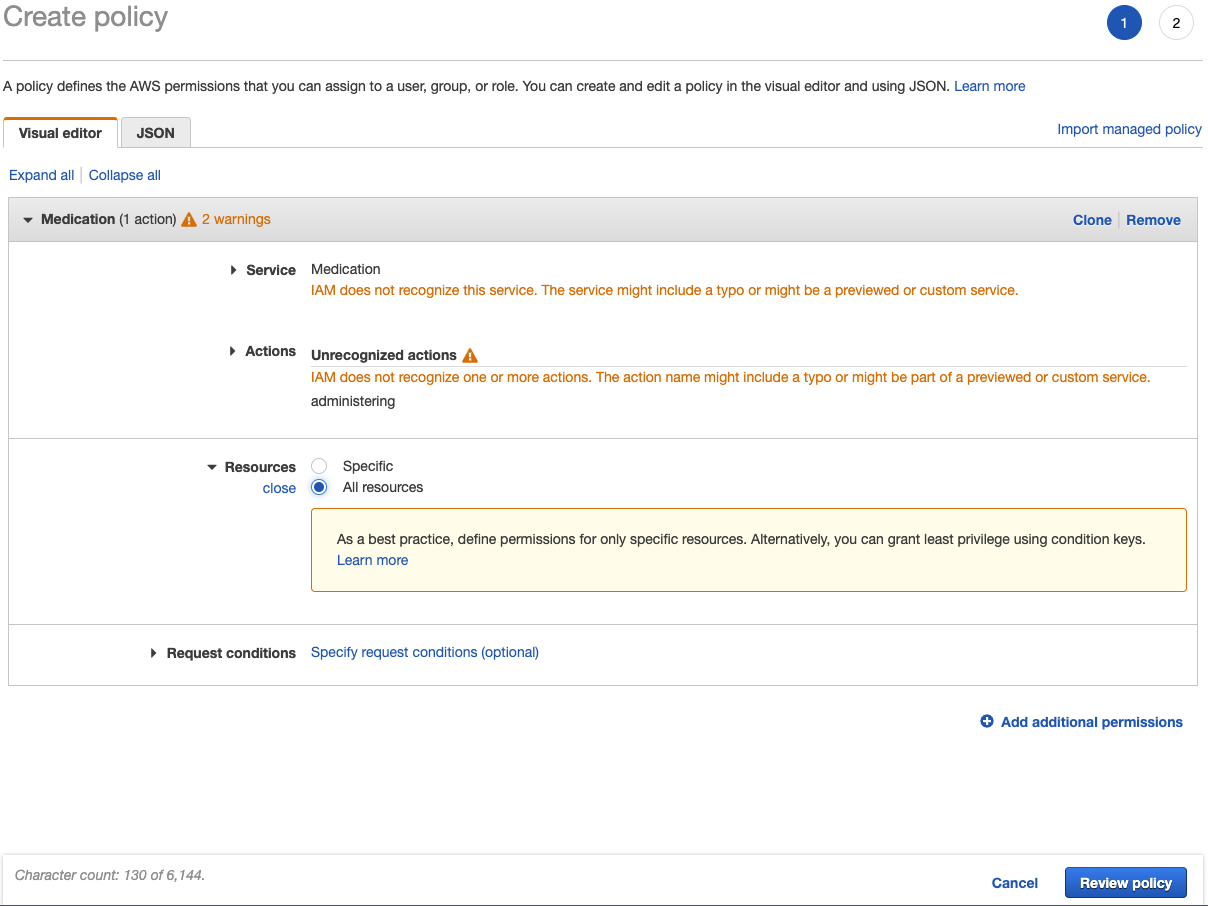Select the All resources radio button
The width and height of the screenshot is (1208, 906).
(319, 487)
